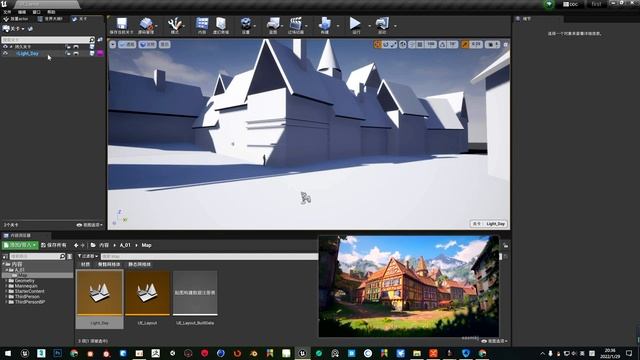Open dropdown arrow next to Cinematics icon
This screenshot has height=360, width=640.
tap(306, 26)
